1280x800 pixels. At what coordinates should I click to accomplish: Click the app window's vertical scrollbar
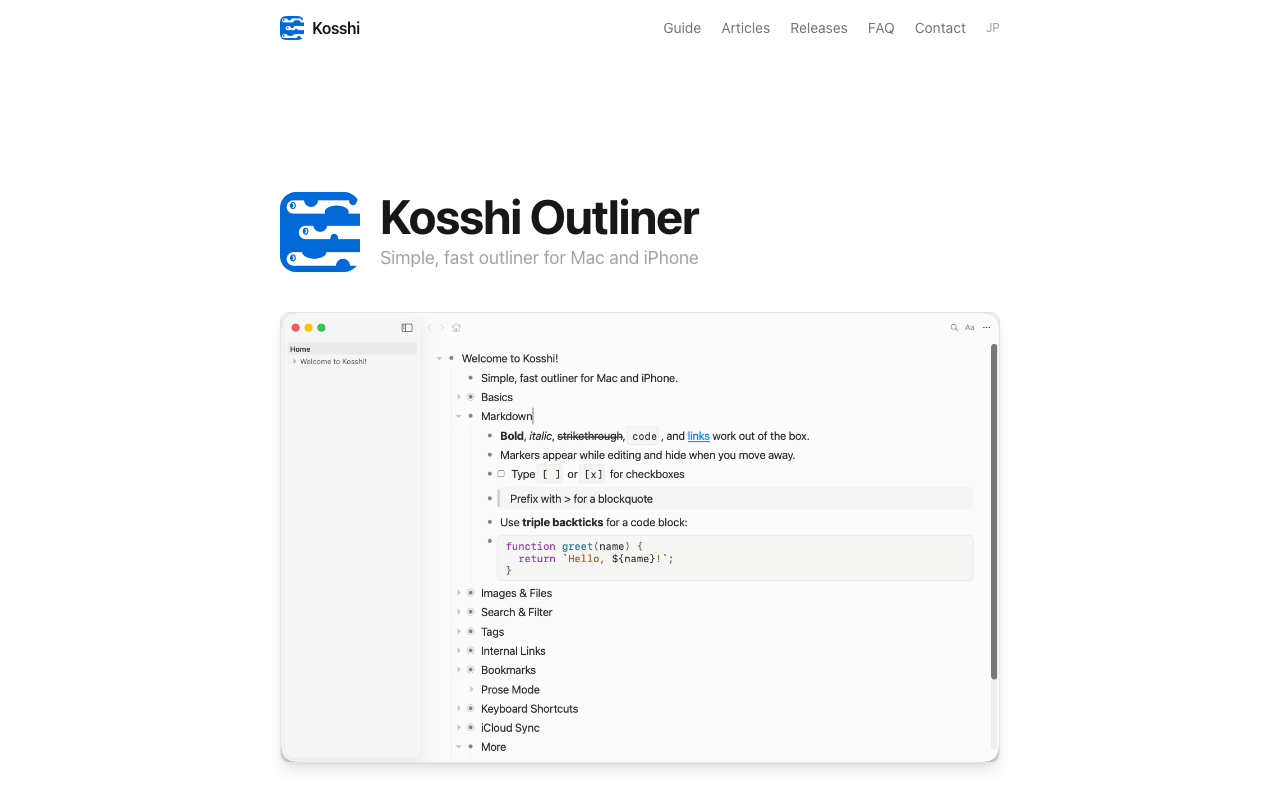(994, 512)
